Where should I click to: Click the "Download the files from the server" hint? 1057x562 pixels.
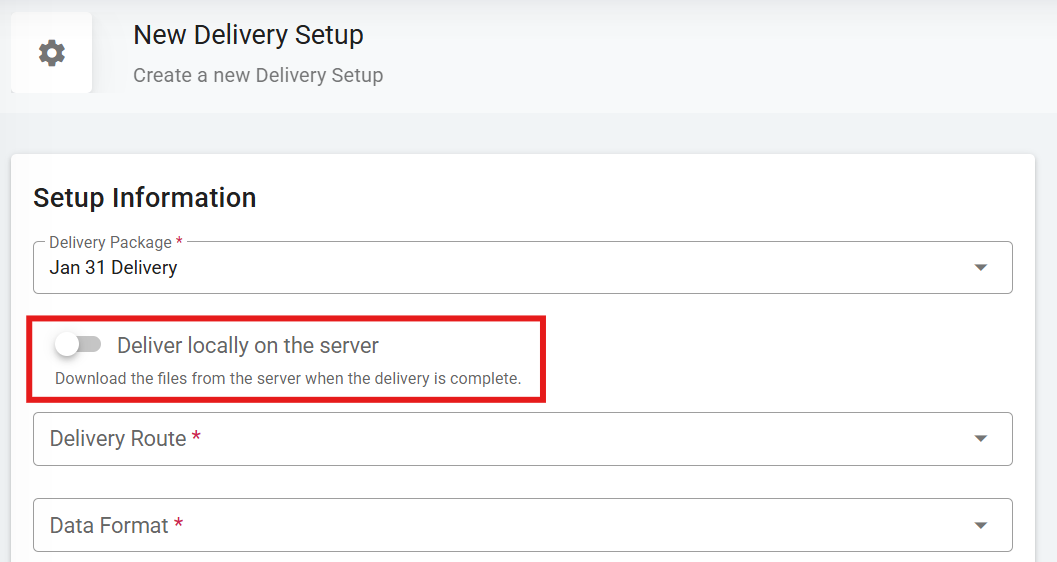(x=288, y=379)
